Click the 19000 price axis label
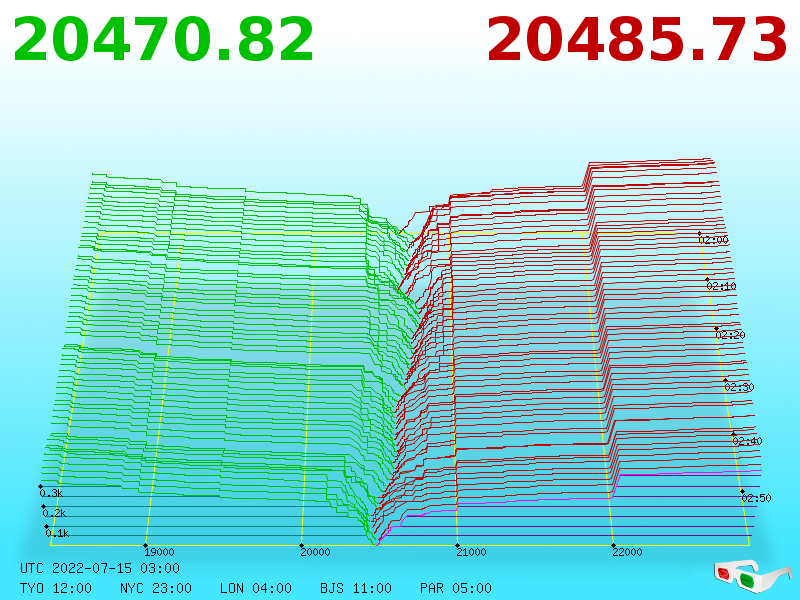The image size is (800, 600). [x=159, y=552]
